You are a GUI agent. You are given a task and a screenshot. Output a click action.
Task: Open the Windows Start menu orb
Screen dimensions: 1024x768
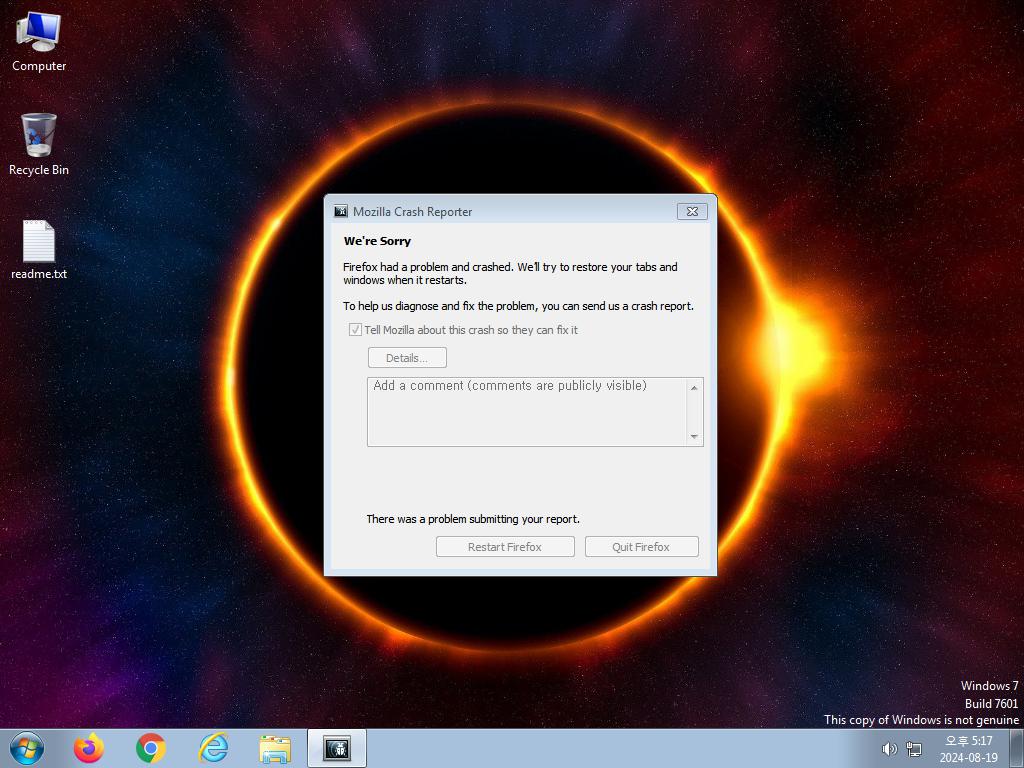tap(27, 748)
